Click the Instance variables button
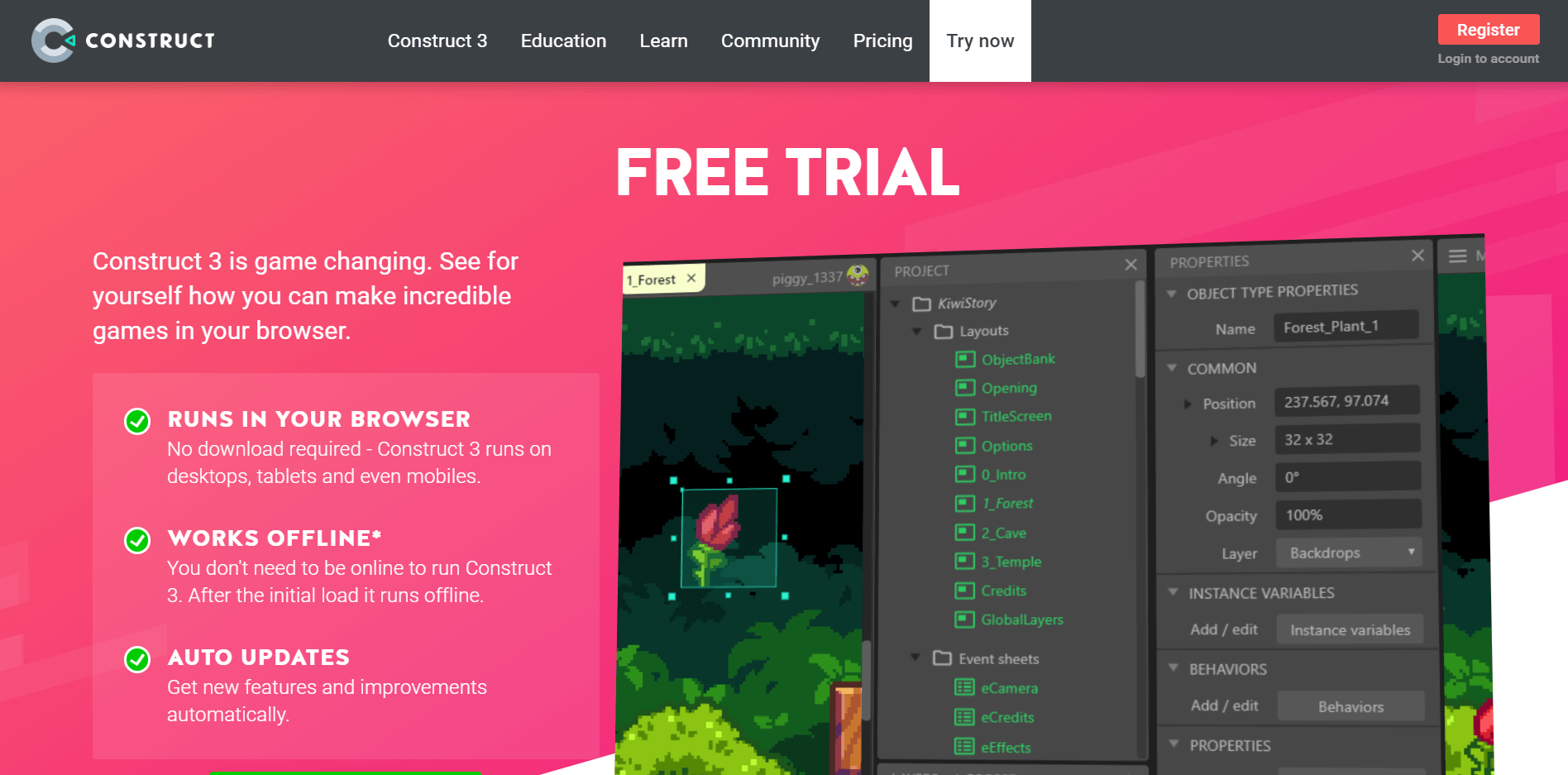 pos(1350,629)
